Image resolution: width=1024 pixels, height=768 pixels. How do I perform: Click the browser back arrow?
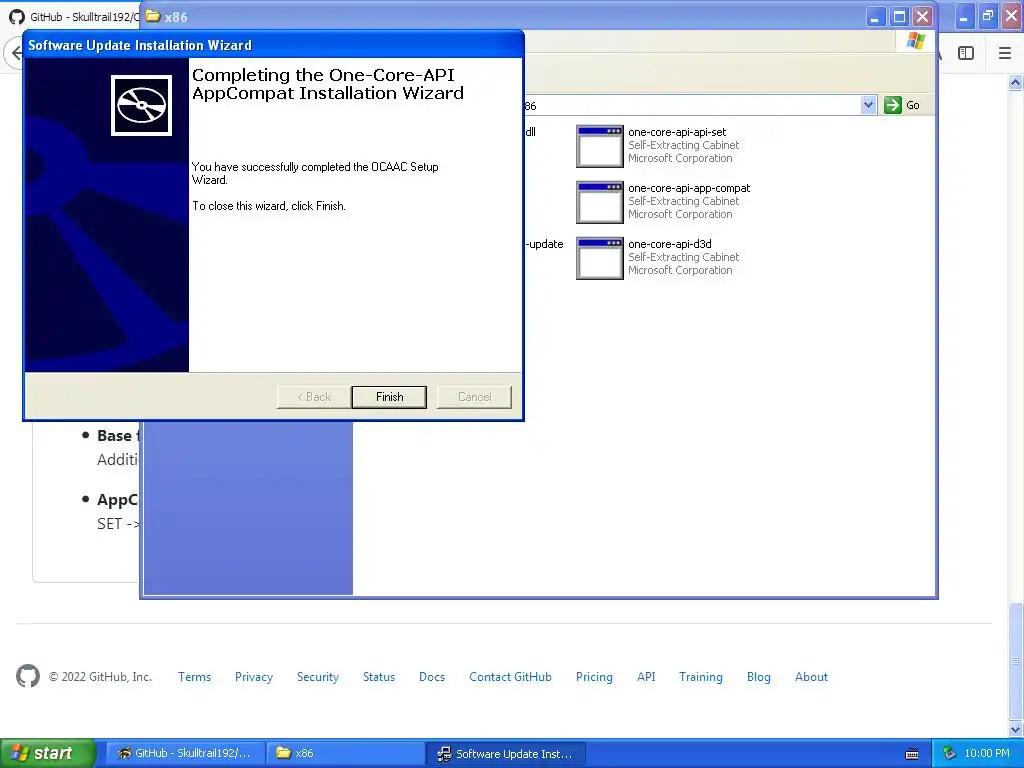pyautogui.click(x=14, y=53)
